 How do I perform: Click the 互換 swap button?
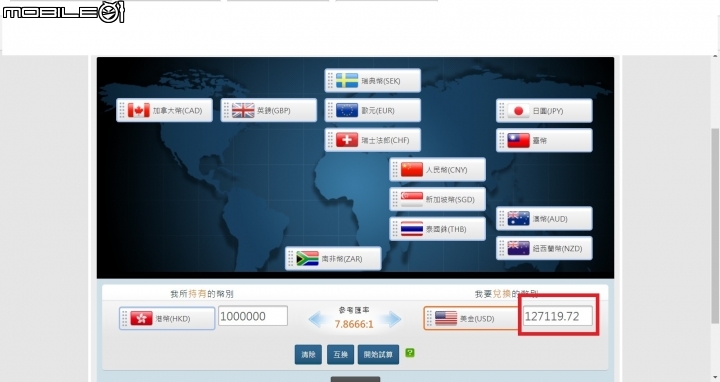(340, 354)
